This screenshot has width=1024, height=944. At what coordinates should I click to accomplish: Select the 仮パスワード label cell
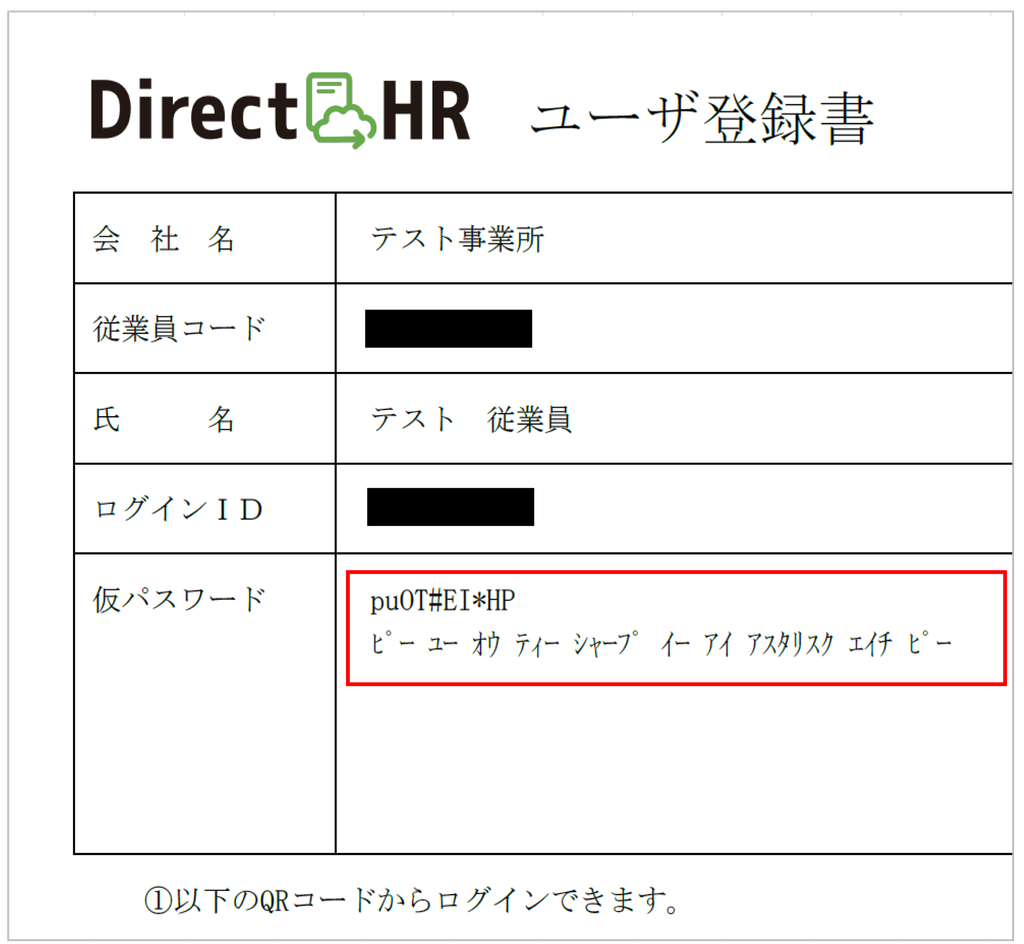click(204, 703)
